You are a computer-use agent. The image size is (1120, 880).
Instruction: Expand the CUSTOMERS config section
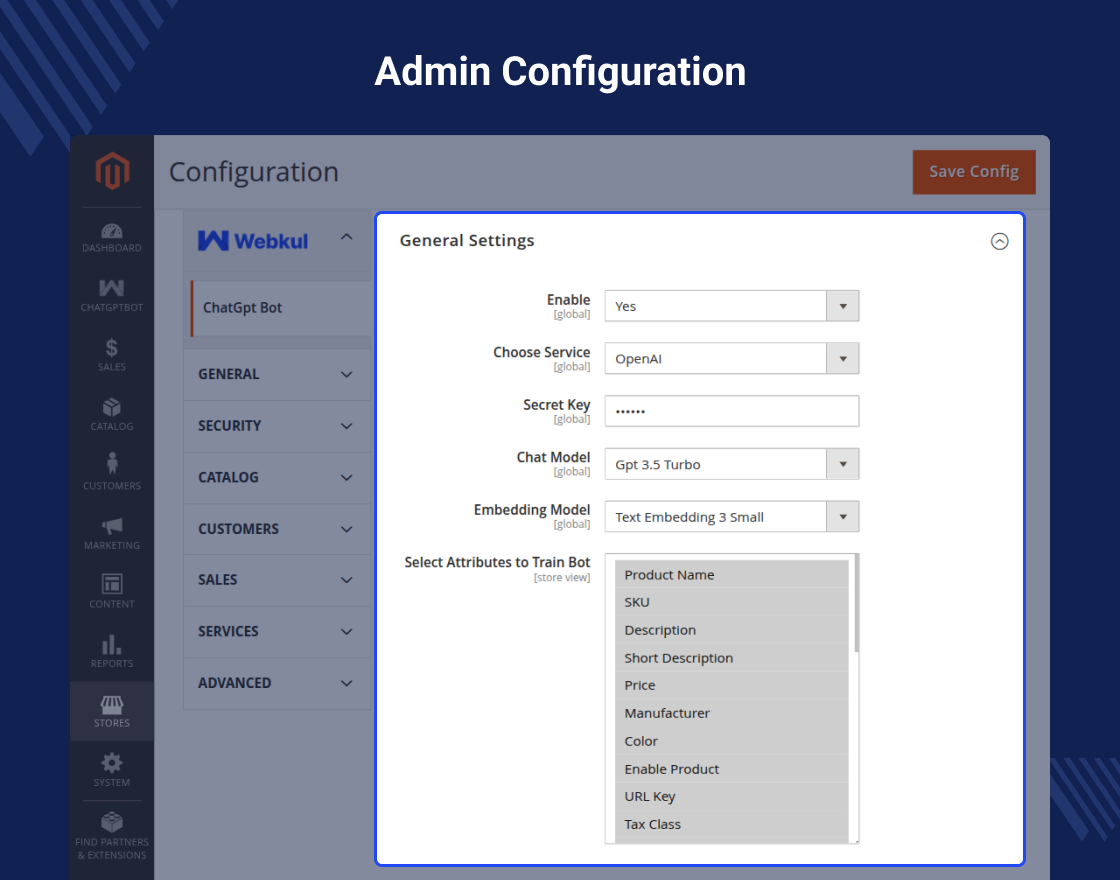(277, 529)
